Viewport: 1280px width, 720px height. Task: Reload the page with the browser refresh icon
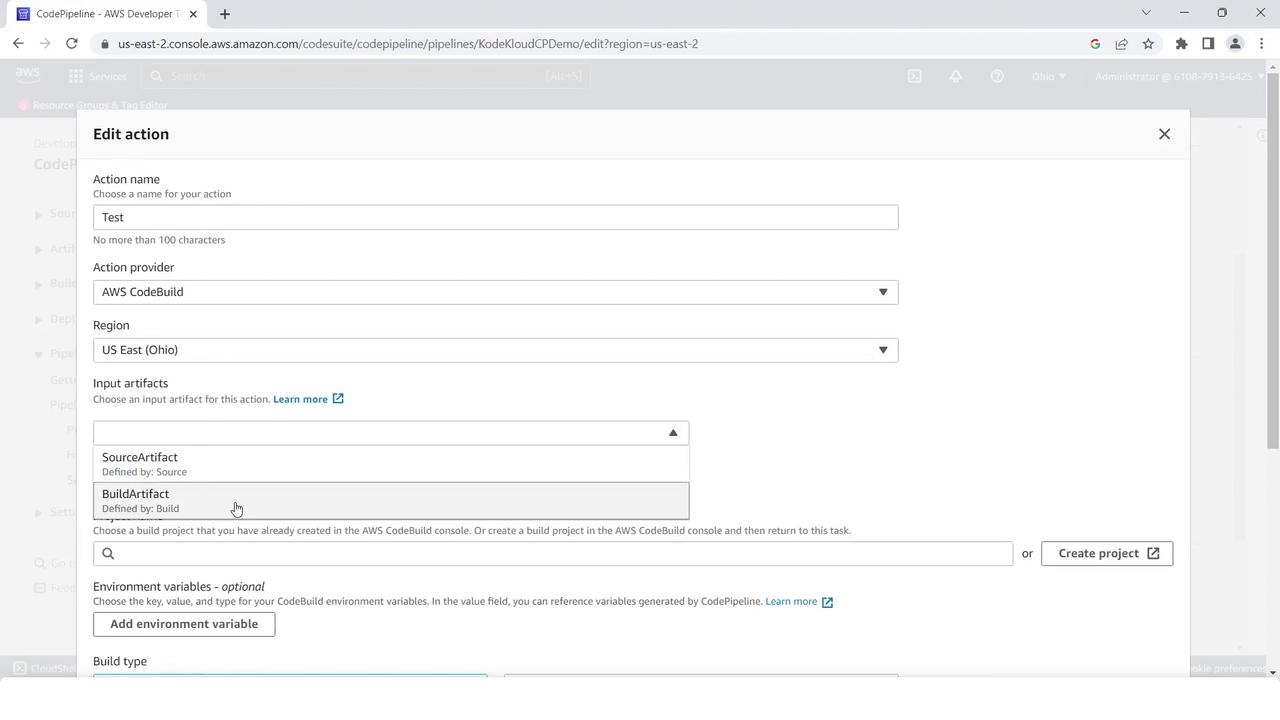click(x=72, y=44)
